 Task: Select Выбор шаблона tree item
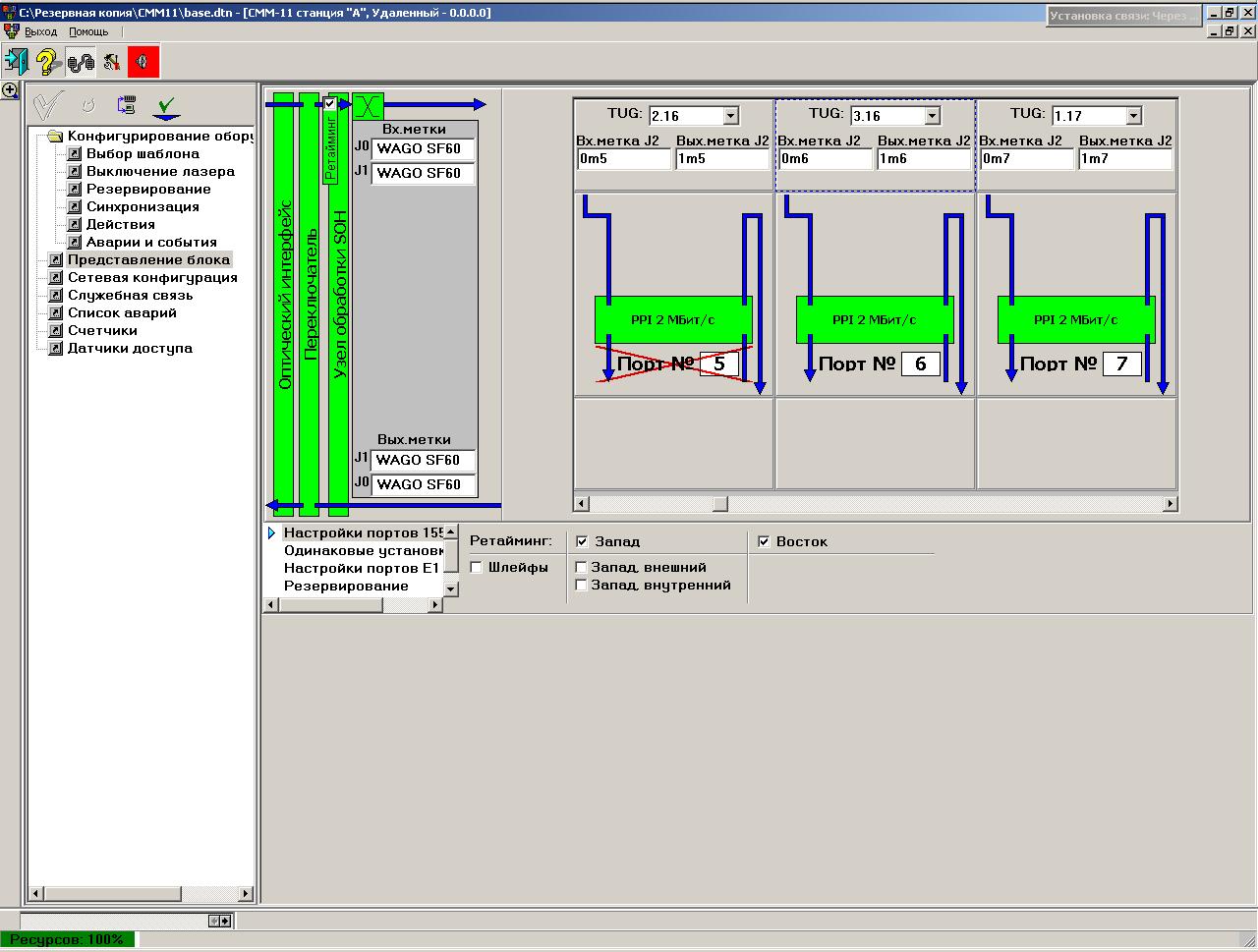coord(143,154)
